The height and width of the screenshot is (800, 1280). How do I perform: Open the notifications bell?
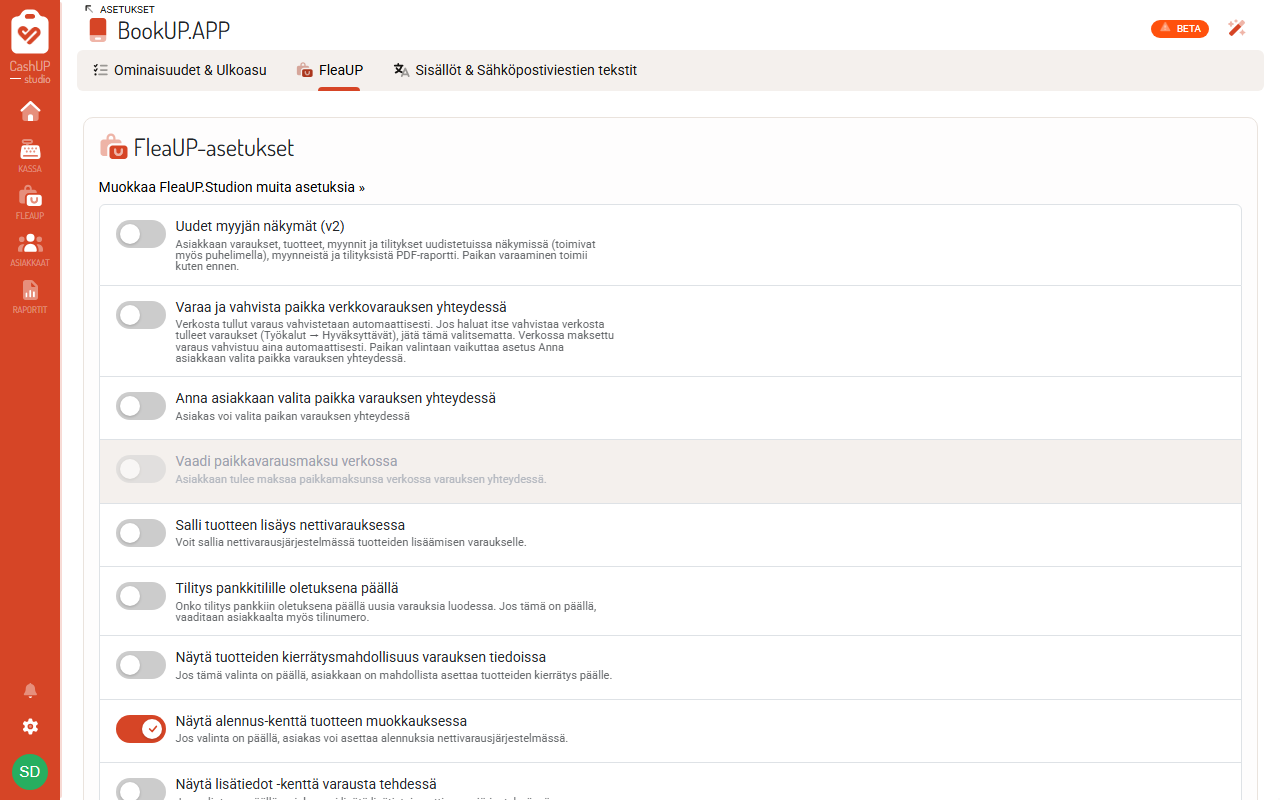[30, 691]
